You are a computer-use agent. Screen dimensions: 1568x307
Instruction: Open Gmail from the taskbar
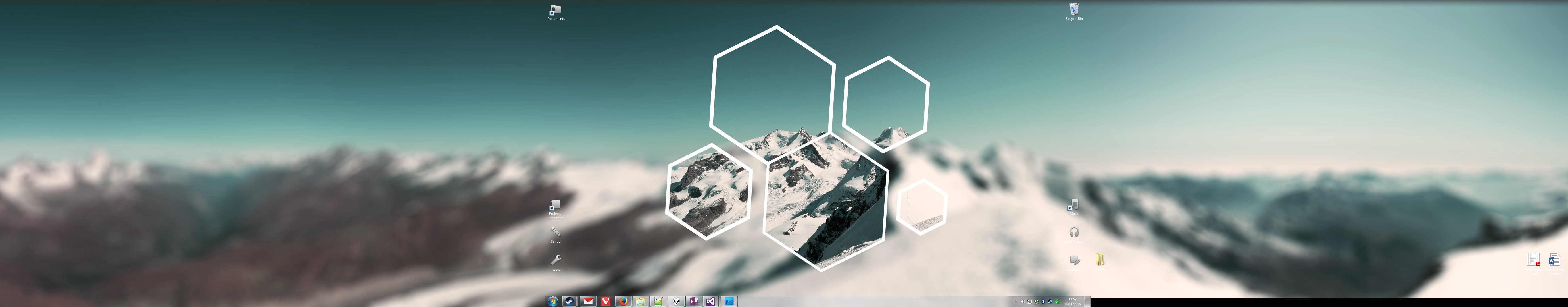[x=587, y=302]
